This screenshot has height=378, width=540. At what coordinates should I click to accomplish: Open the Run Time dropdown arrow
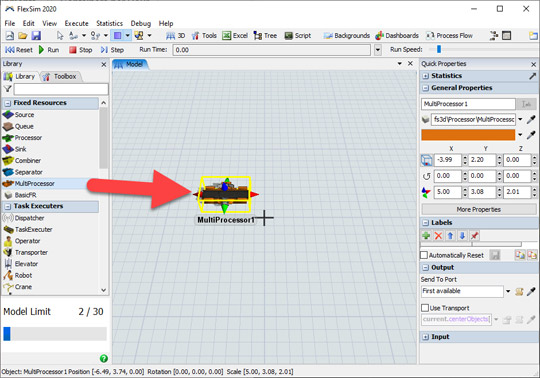point(378,50)
